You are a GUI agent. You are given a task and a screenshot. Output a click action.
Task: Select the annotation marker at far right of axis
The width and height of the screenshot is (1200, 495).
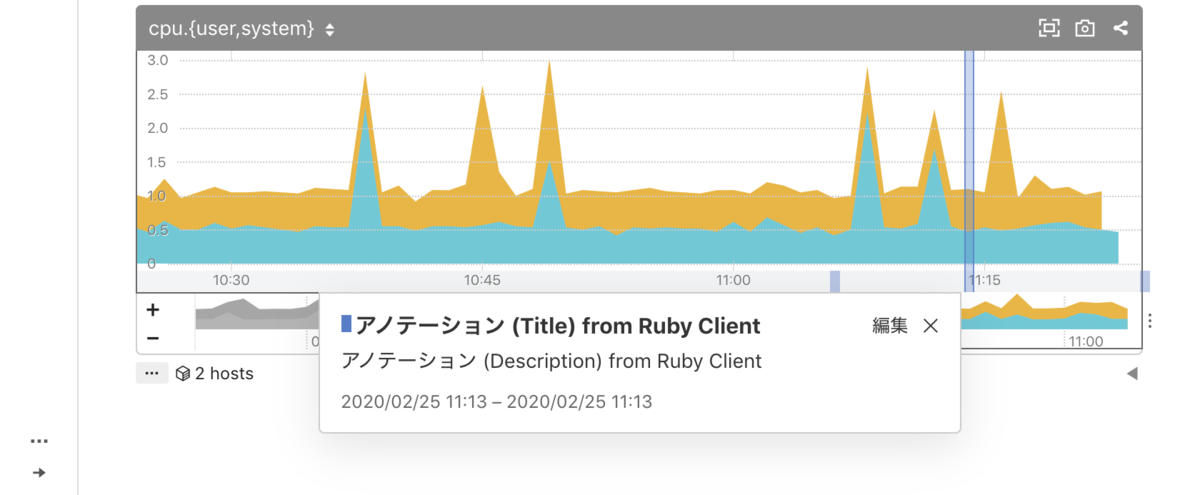point(1145,281)
